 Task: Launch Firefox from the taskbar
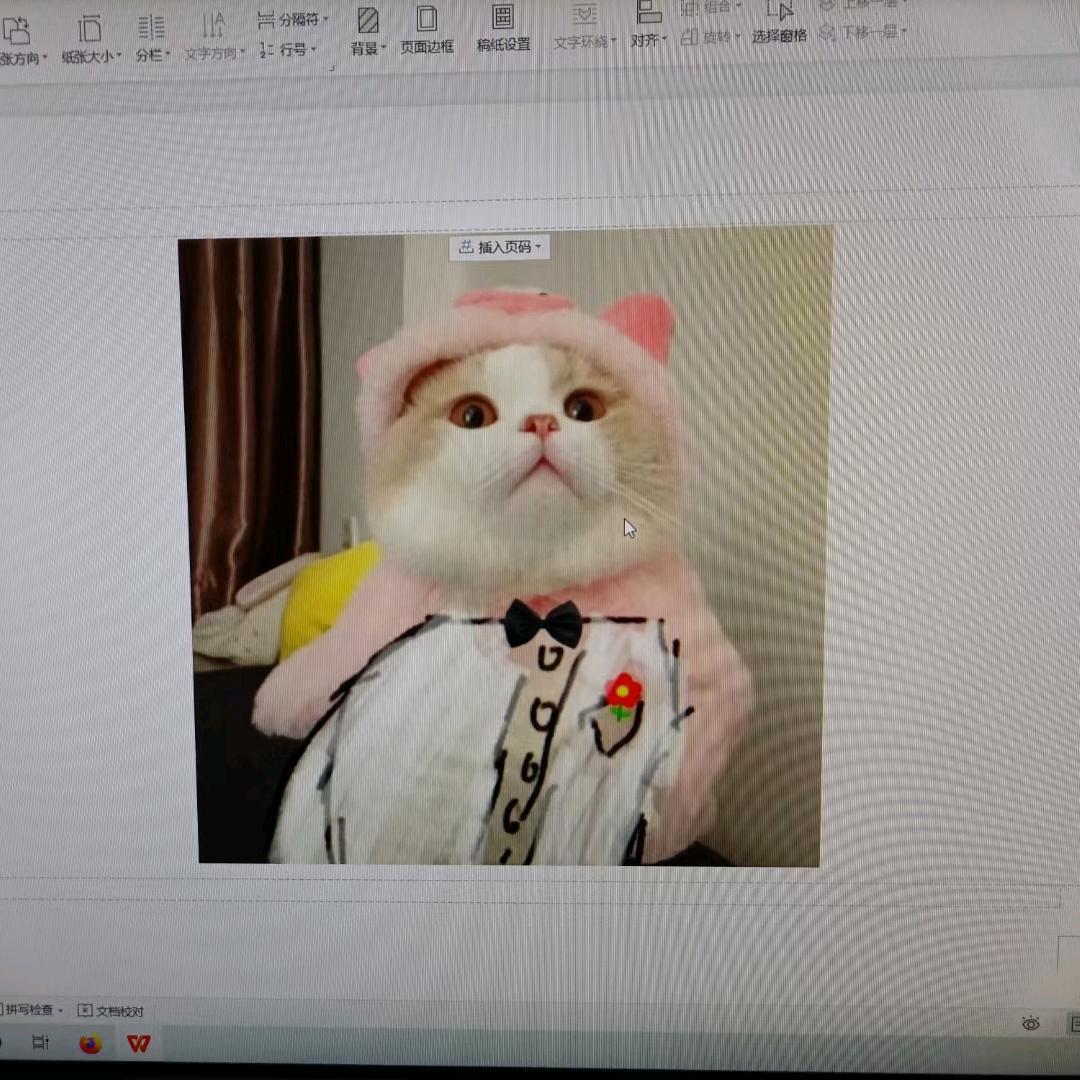pyautogui.click(x=90, y=1043)
